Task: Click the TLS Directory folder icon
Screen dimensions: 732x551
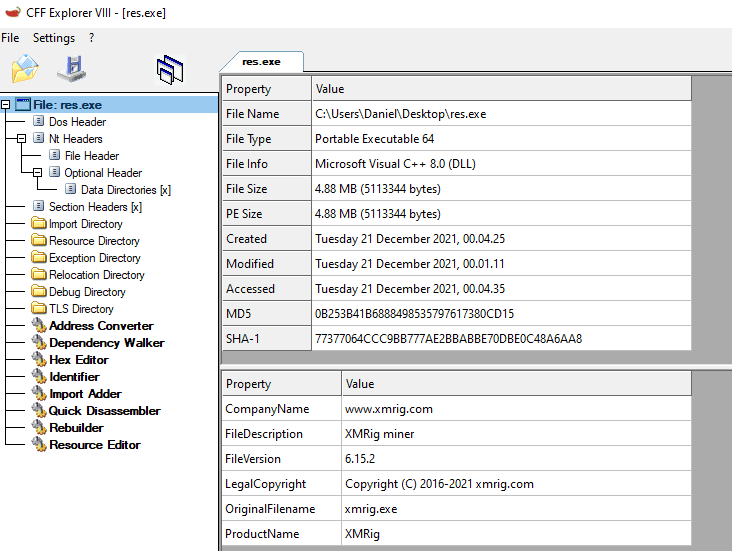Action: coord(39,308)
